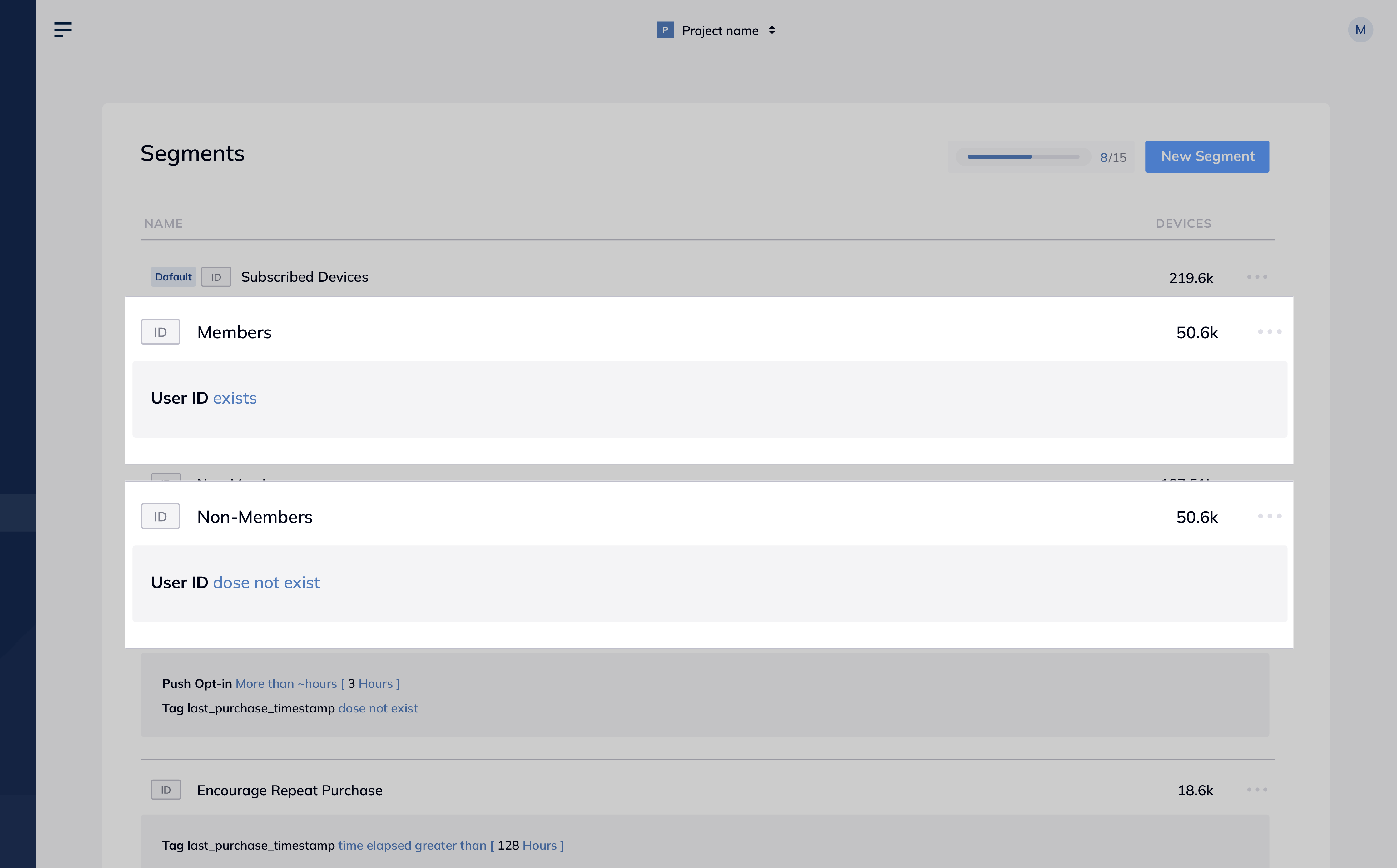This screenshot has width=1397, height=868.
Task: Open the ellipsis menu for Non-Members
Action: click(x=1270, y=516)
